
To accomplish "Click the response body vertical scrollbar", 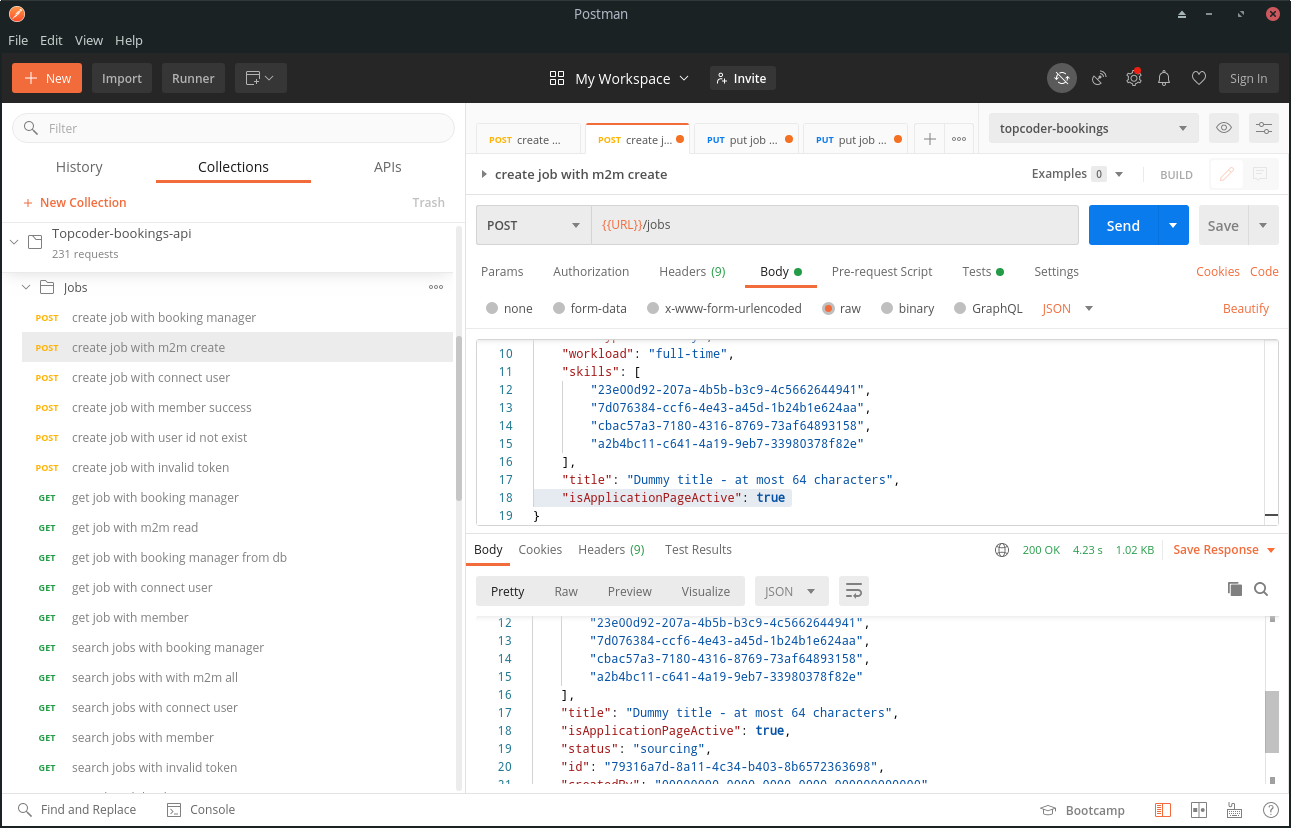I will click(x=1272, y=721).
